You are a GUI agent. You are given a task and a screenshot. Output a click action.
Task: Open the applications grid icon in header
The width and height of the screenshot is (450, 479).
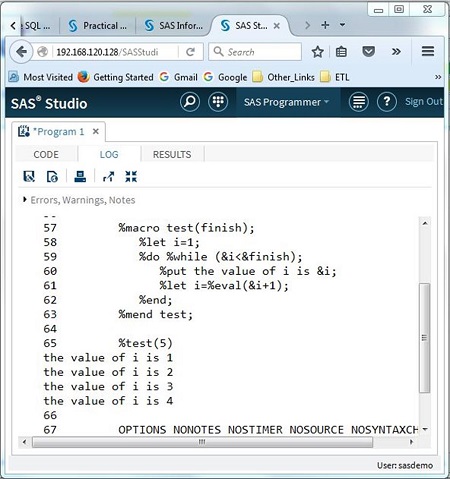pyautogui.click(x=218, y=102)
